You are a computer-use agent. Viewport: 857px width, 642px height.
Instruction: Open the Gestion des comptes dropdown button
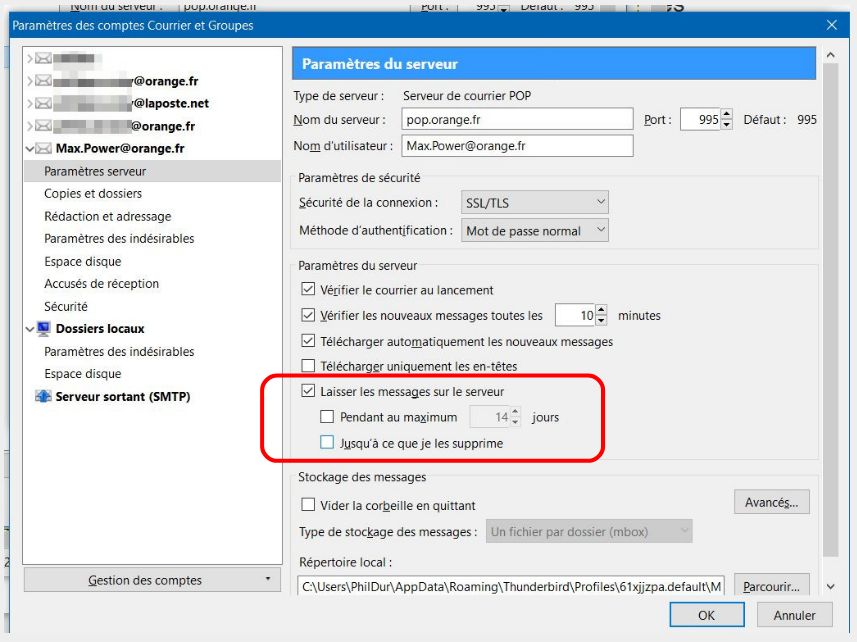click(x=152, y=580)
